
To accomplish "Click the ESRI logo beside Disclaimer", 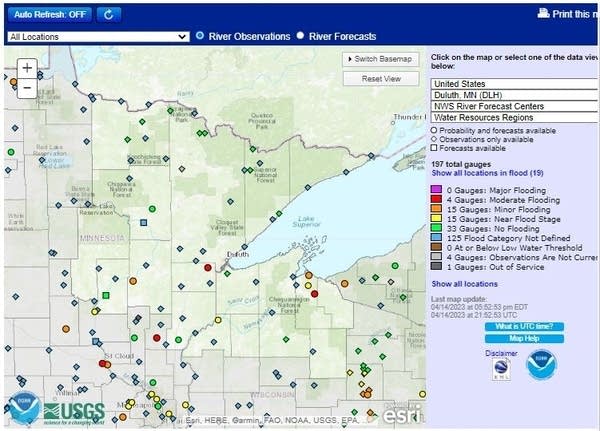I will (501, 369).
